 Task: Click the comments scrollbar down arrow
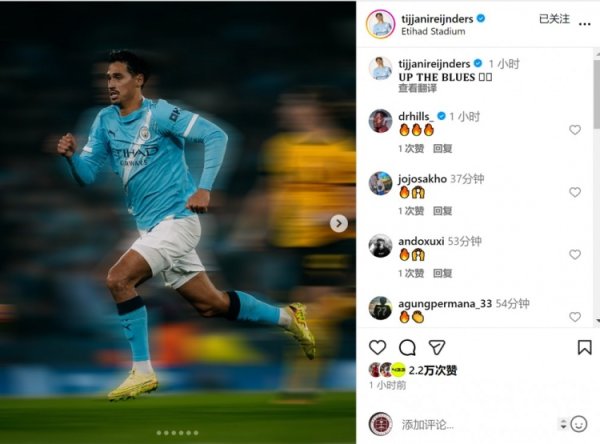tap(597, 321)
